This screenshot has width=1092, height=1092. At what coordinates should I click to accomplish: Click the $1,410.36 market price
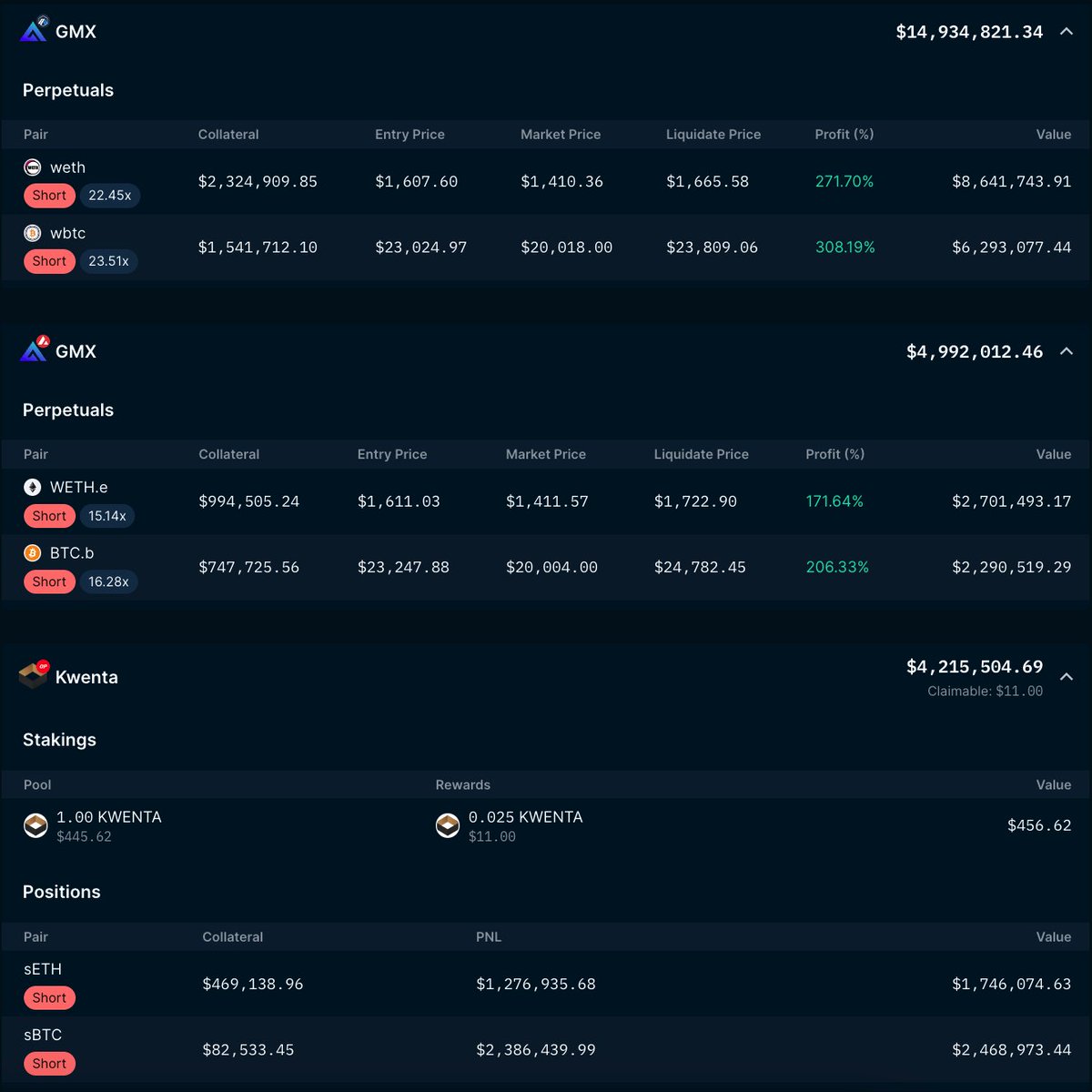561,181
